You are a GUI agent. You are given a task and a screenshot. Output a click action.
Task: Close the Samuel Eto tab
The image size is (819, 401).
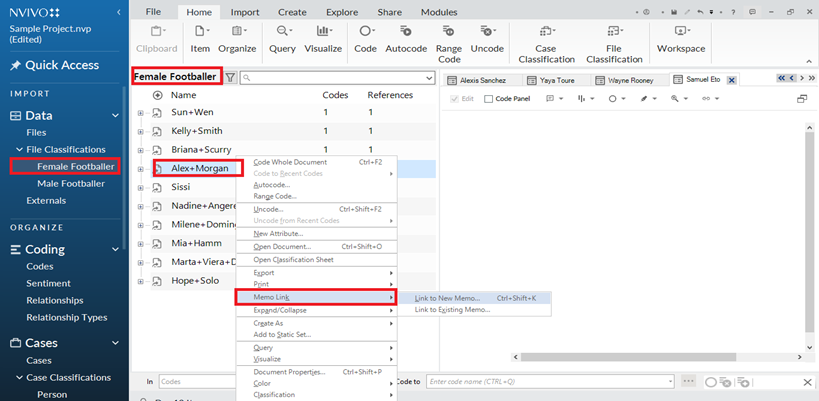[x=731, y=80]
